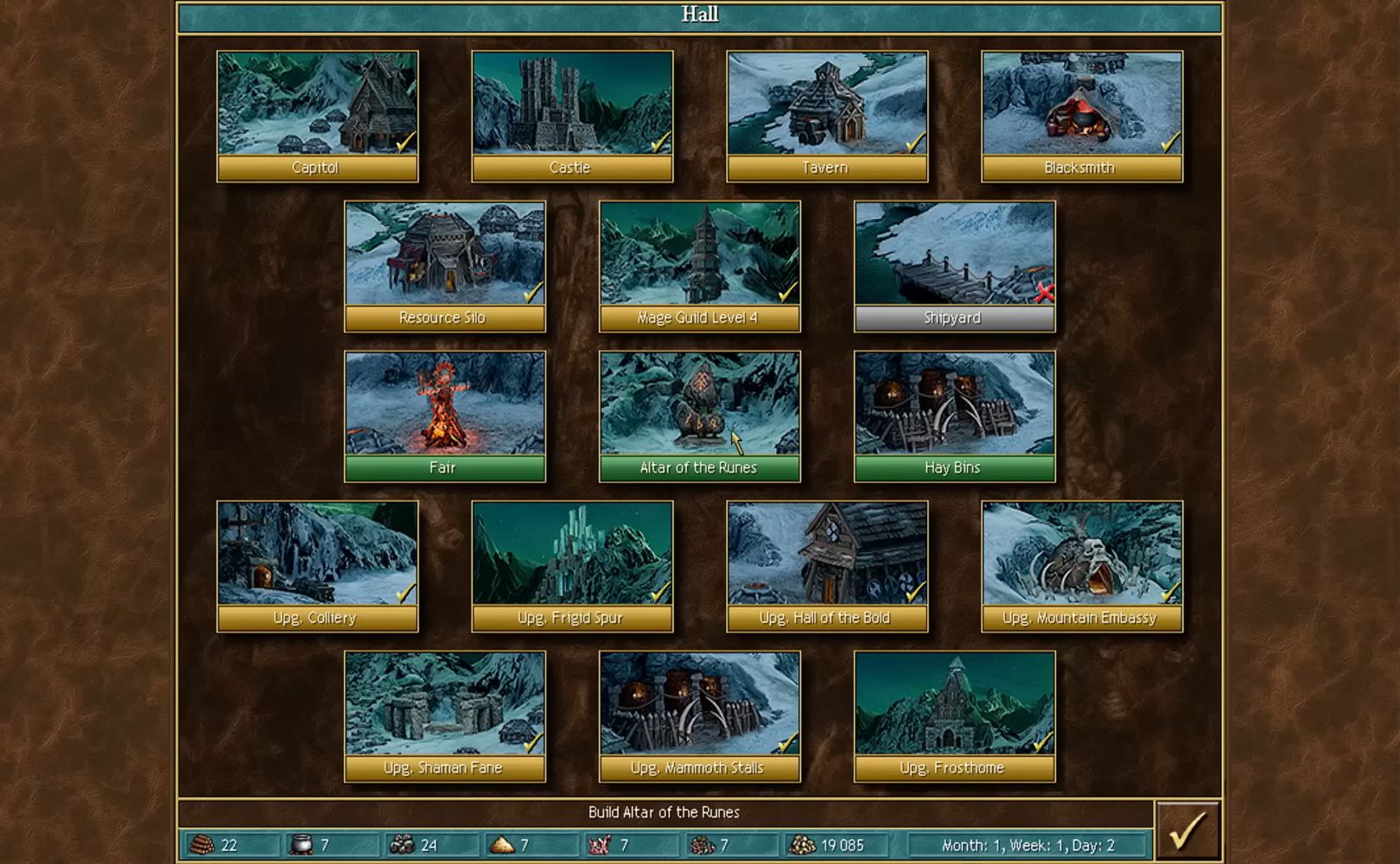Choose the Upg. Shaman Fane building
This screenshot has width=1400, height=864.
(x=445, y=716)
